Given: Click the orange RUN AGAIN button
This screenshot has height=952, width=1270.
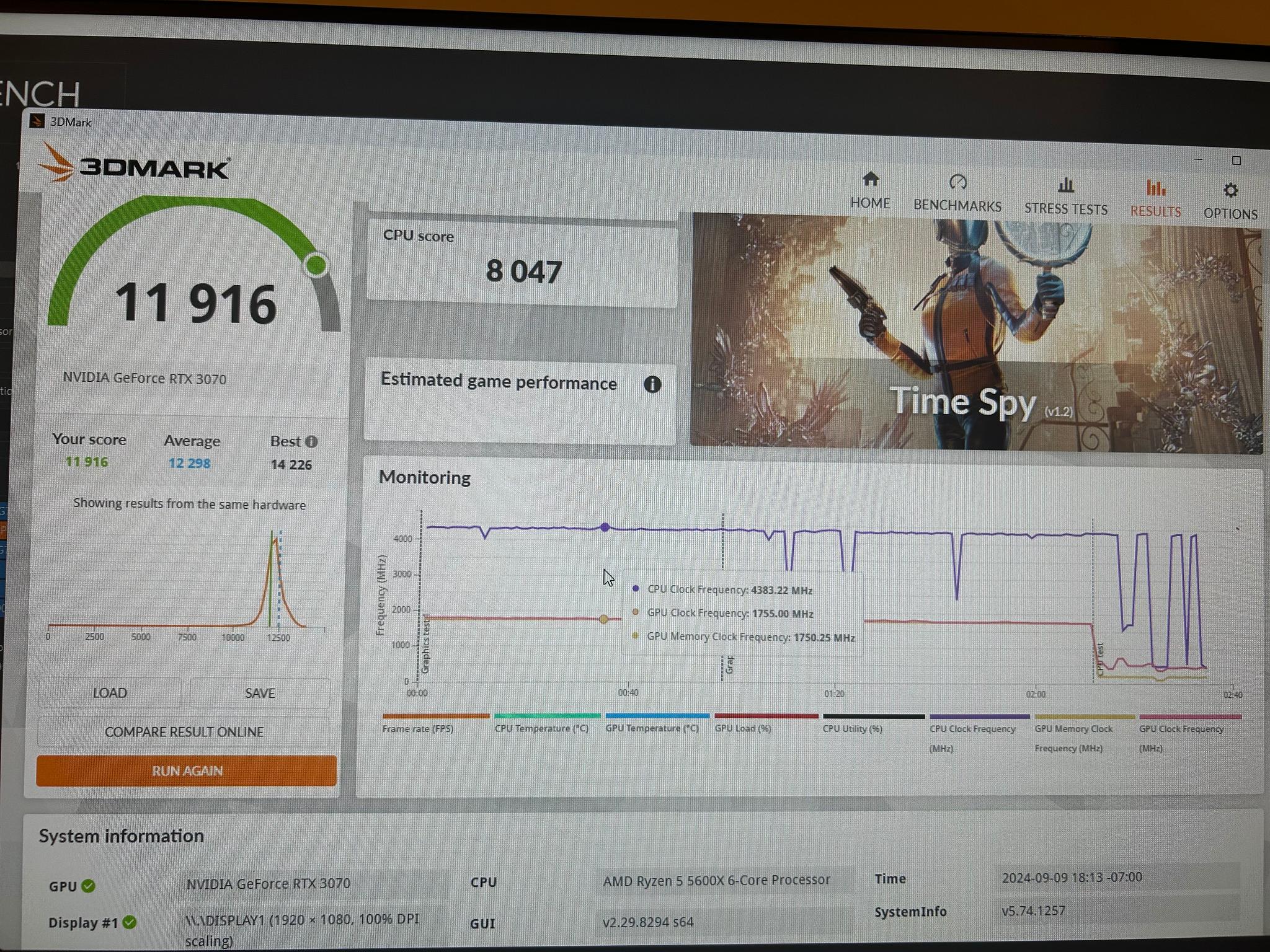Looking at the screenshot, I should (186, 770).
